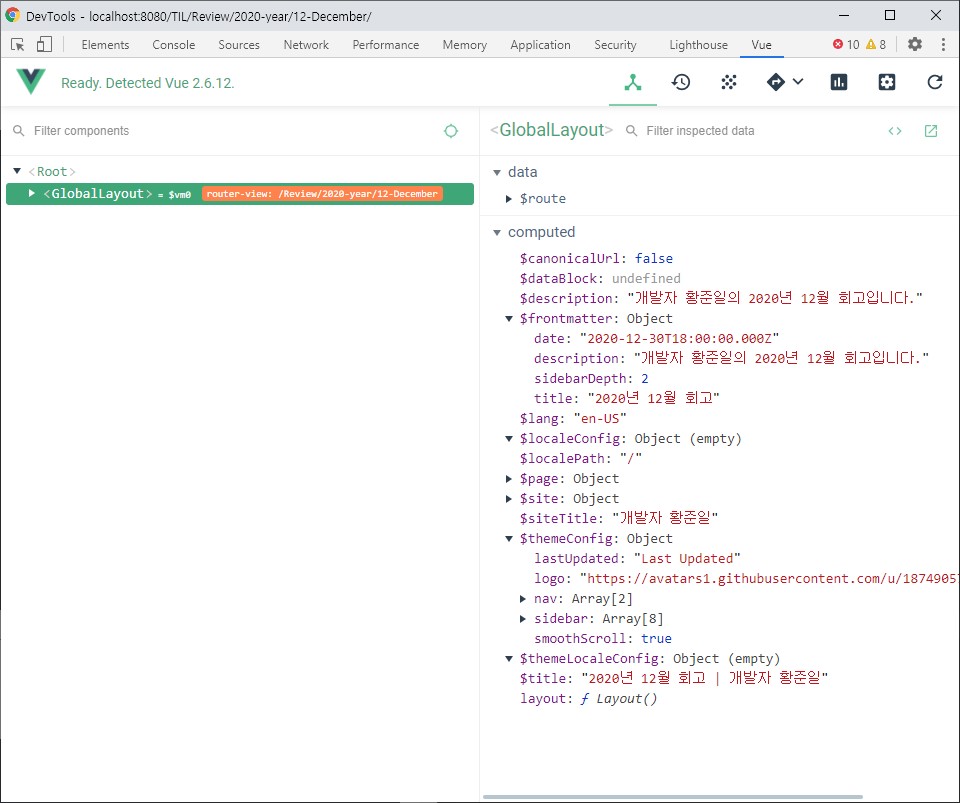Open the Vue performance chart icon

point(839,82)
